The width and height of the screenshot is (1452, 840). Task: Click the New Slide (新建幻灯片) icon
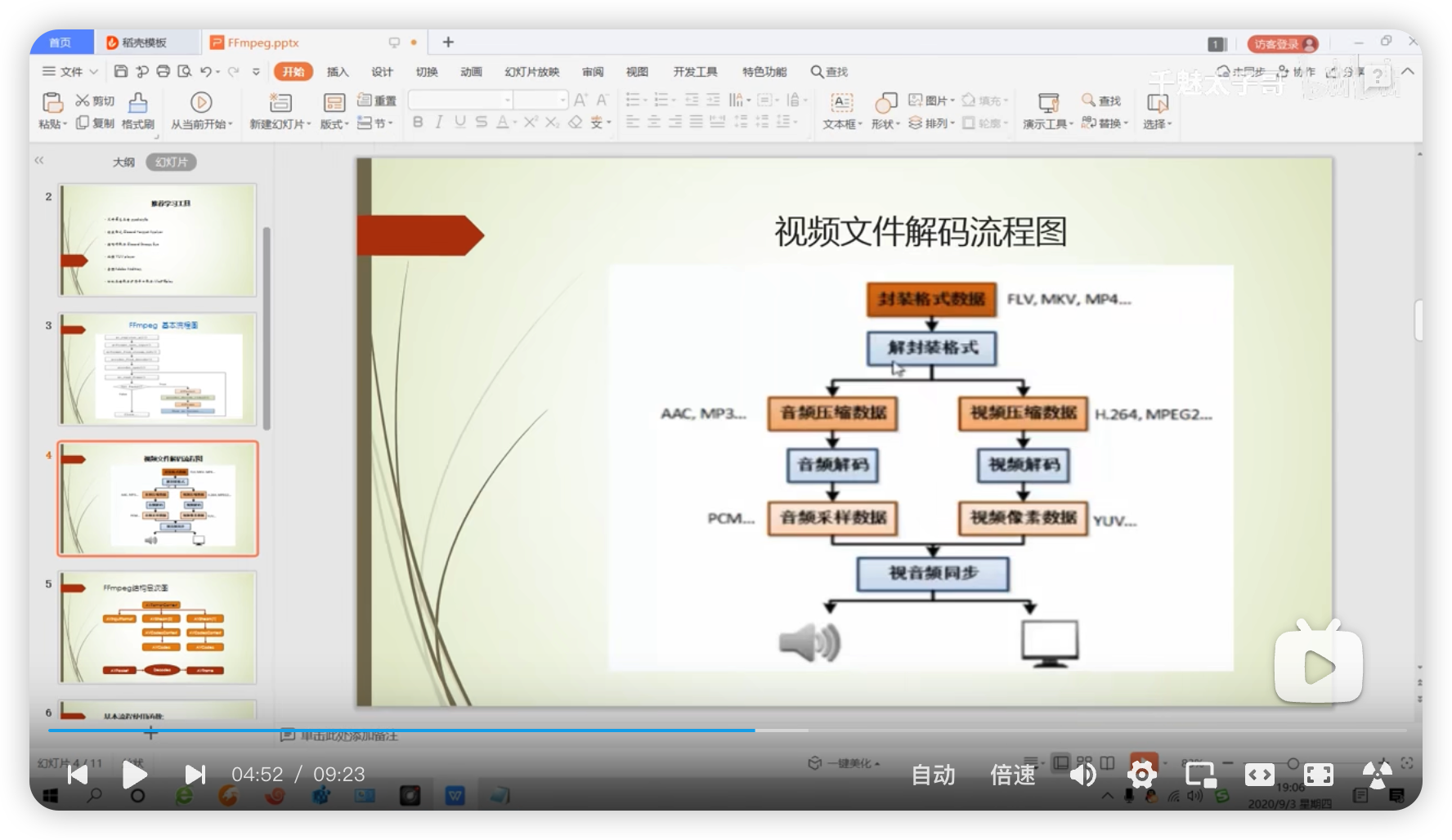click(280, 102)
